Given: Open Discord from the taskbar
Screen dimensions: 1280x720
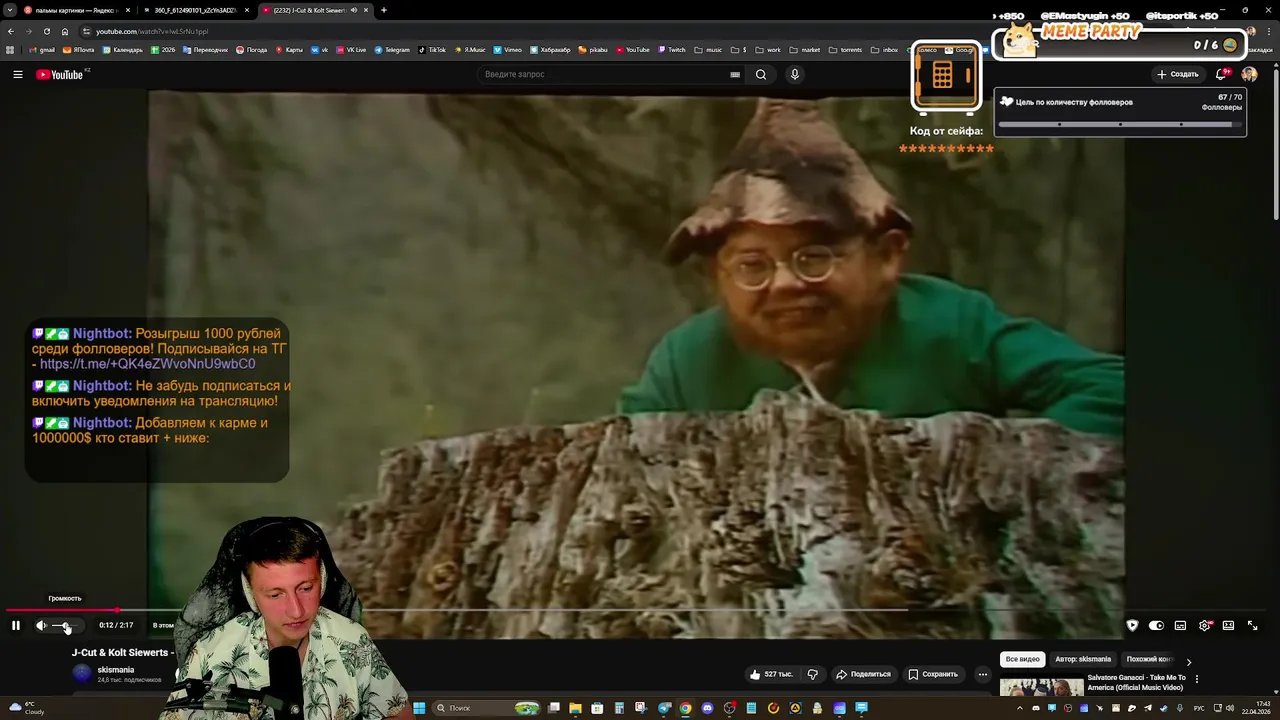Looking at the screenshot, I should click(707, 708).
